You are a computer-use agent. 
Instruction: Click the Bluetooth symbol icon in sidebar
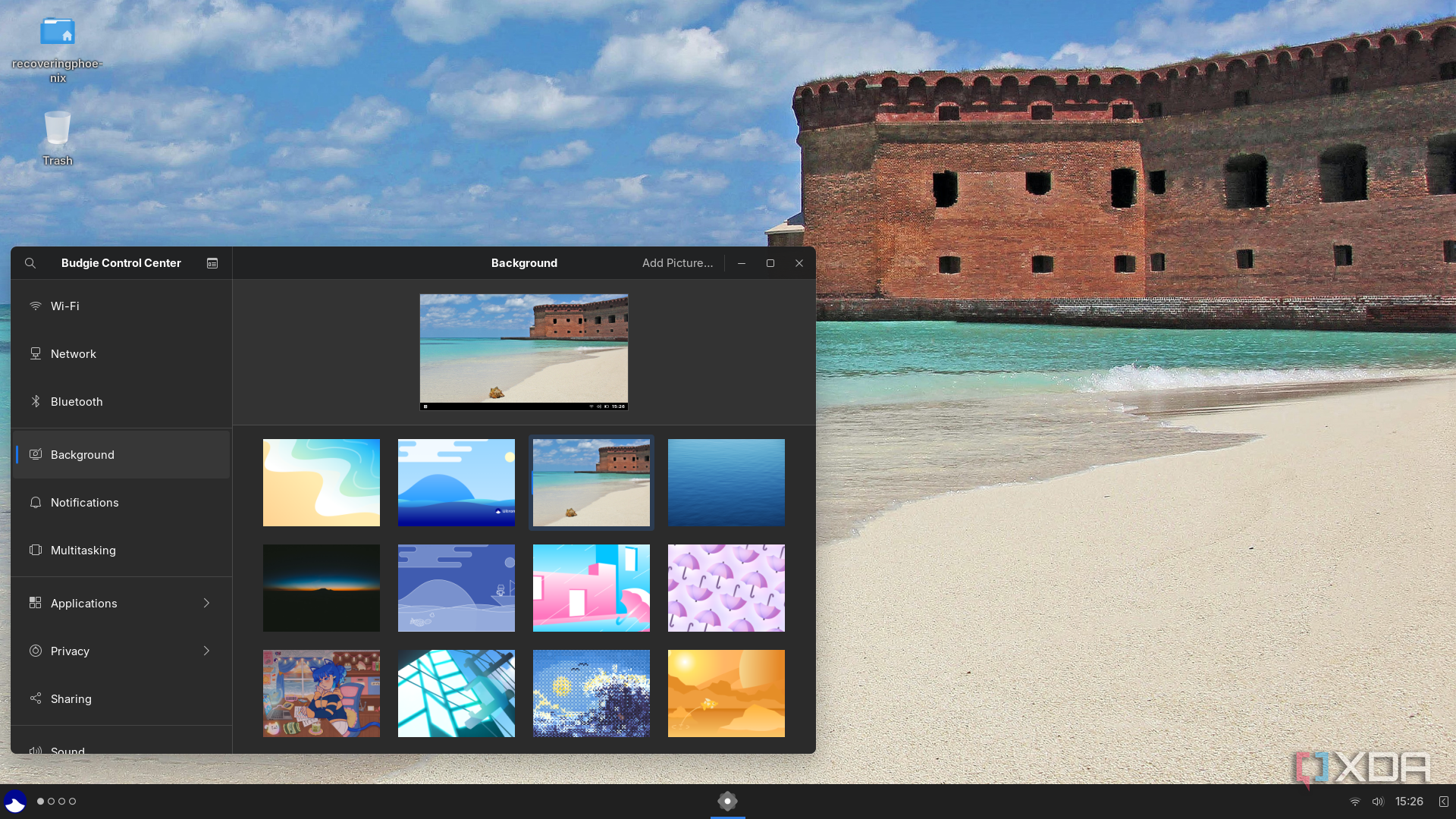pyautogui.click(x=36, y=401)
